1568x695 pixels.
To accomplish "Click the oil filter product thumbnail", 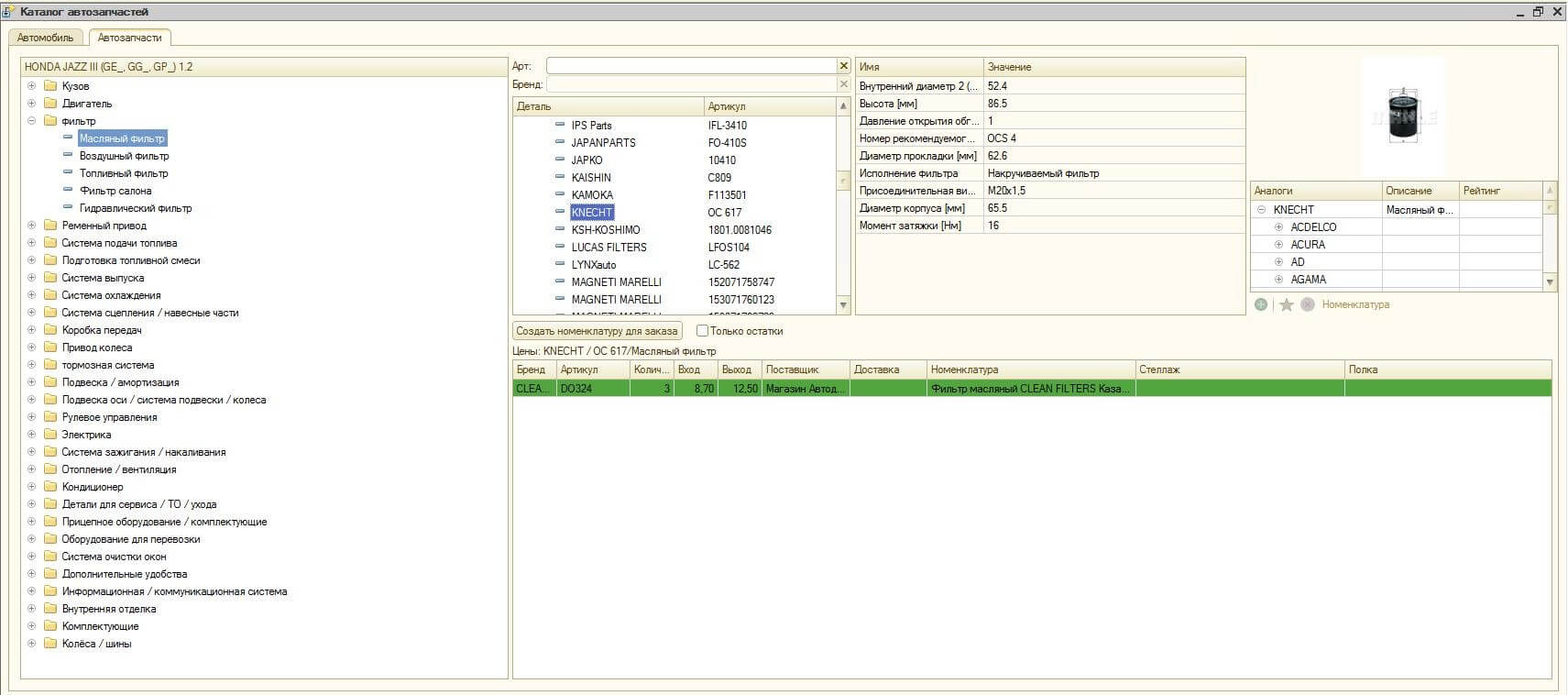I will (1403, 115).
